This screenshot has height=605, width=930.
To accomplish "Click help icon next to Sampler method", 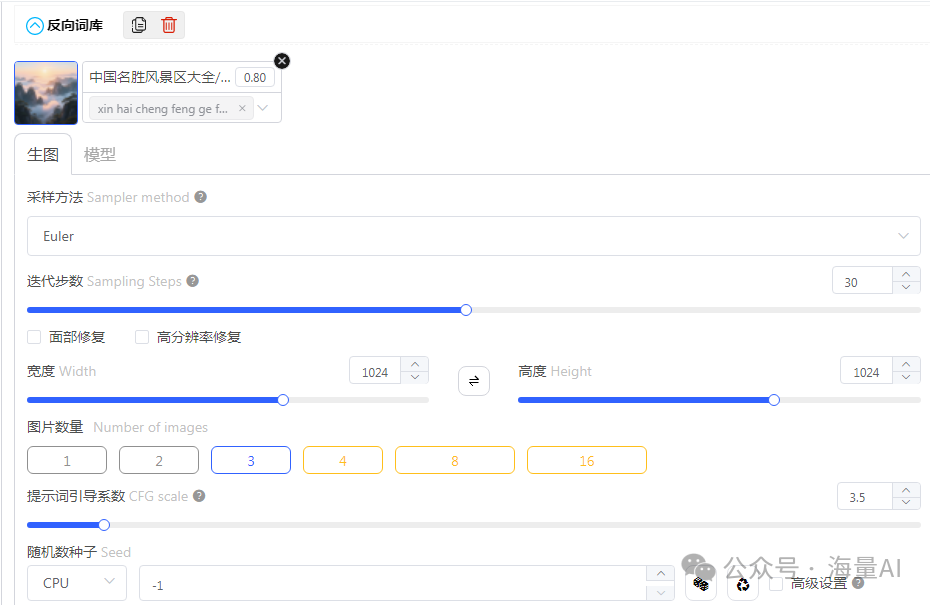I will click(x=200, y=197).
